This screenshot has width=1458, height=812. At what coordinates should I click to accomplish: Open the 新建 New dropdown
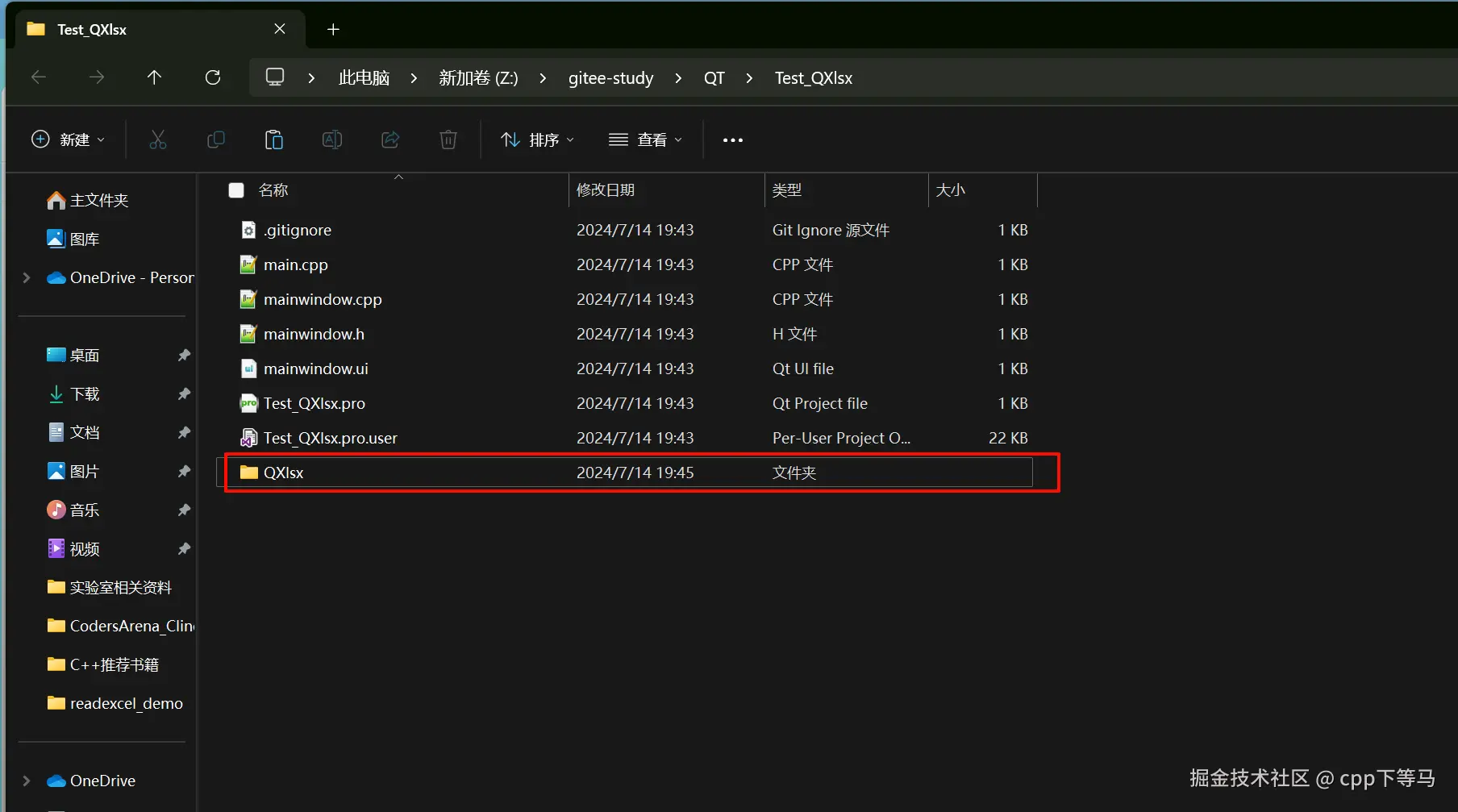pos(68,140)
